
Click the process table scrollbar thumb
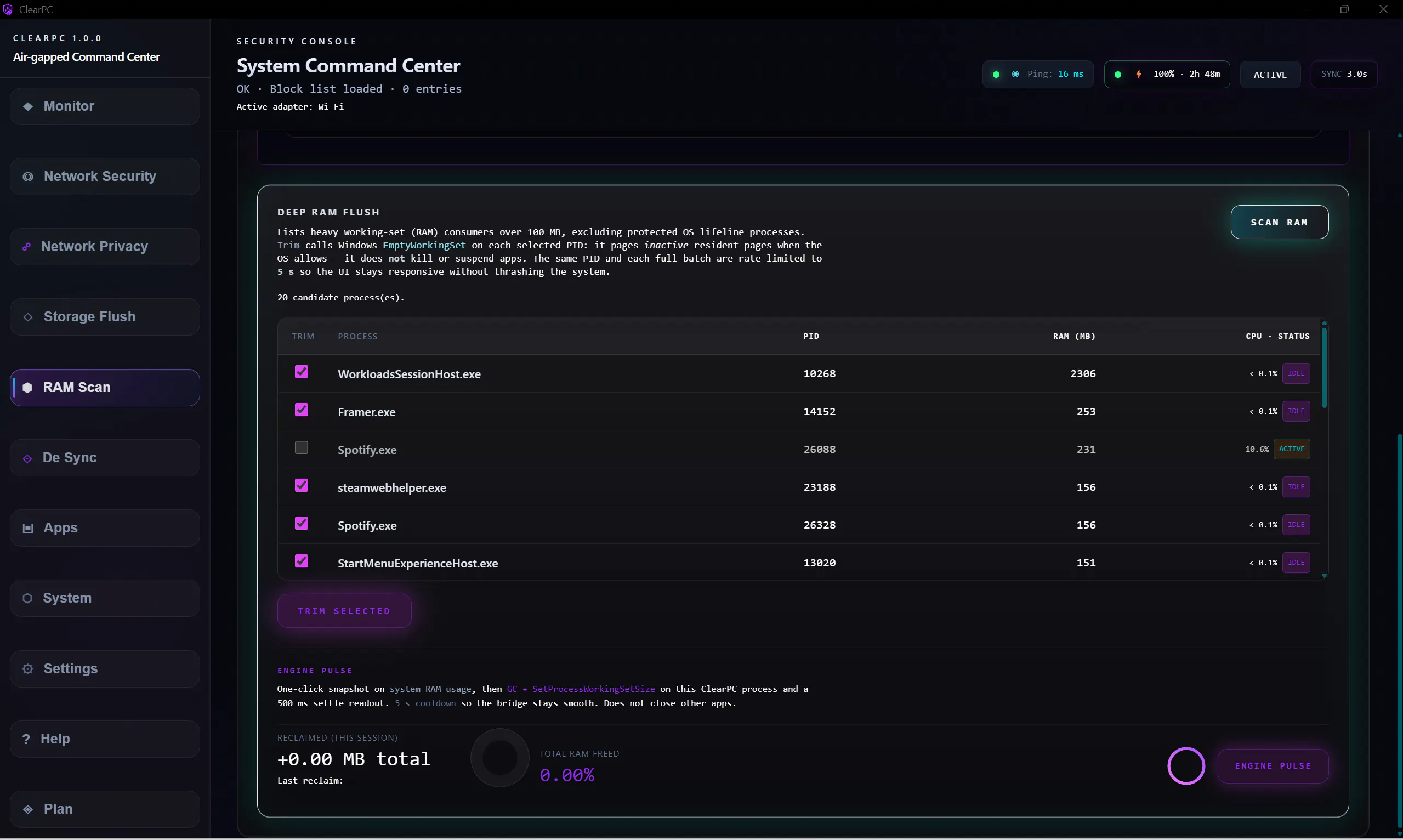[1324, 368]
